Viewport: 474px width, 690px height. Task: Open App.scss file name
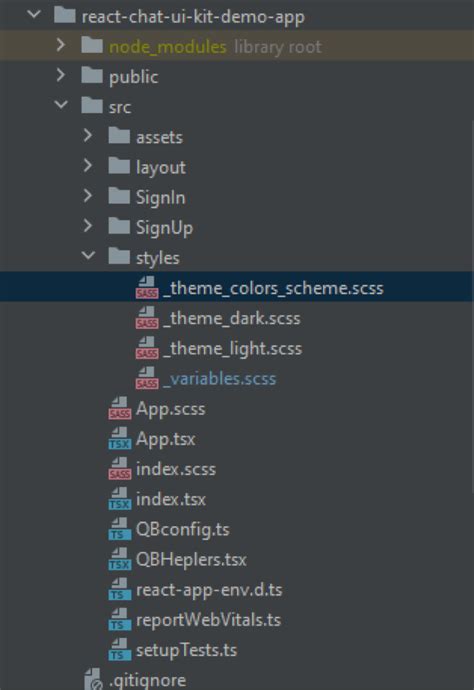tap(170, 409)
